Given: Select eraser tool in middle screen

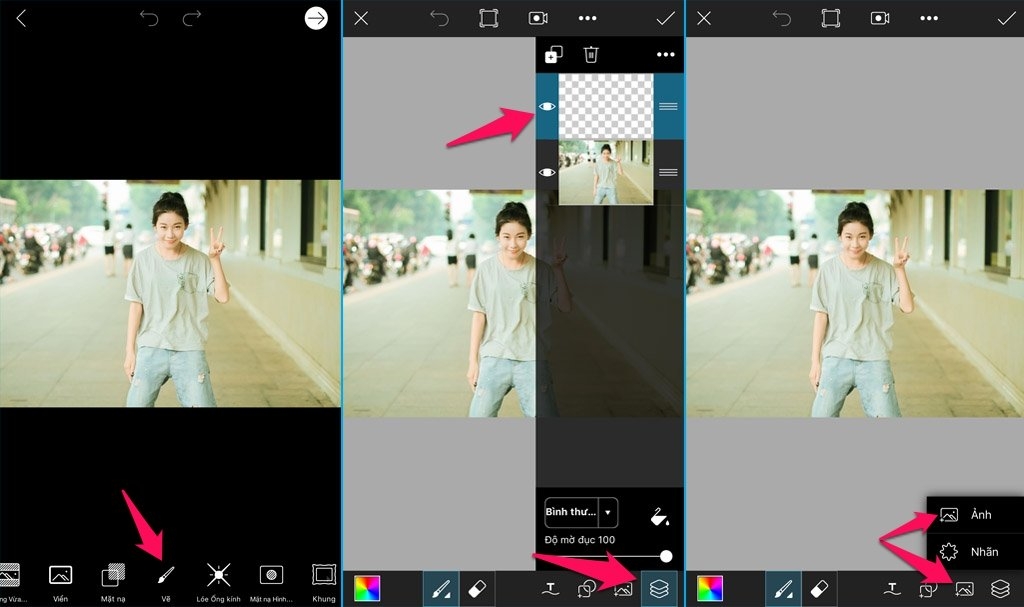Looking at the screenshot, I should pyautogui.click(x=477, y=589).
